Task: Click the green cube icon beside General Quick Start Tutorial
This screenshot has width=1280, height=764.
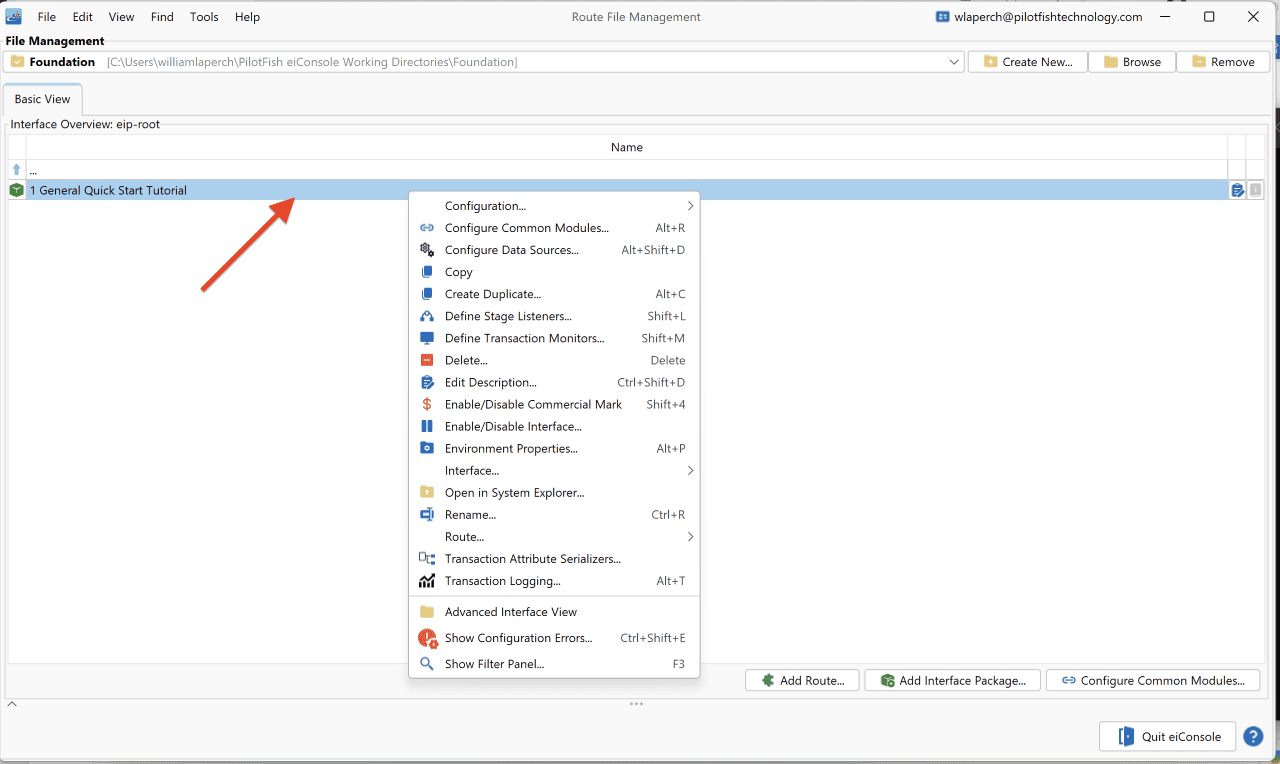Action: (16, 190)
